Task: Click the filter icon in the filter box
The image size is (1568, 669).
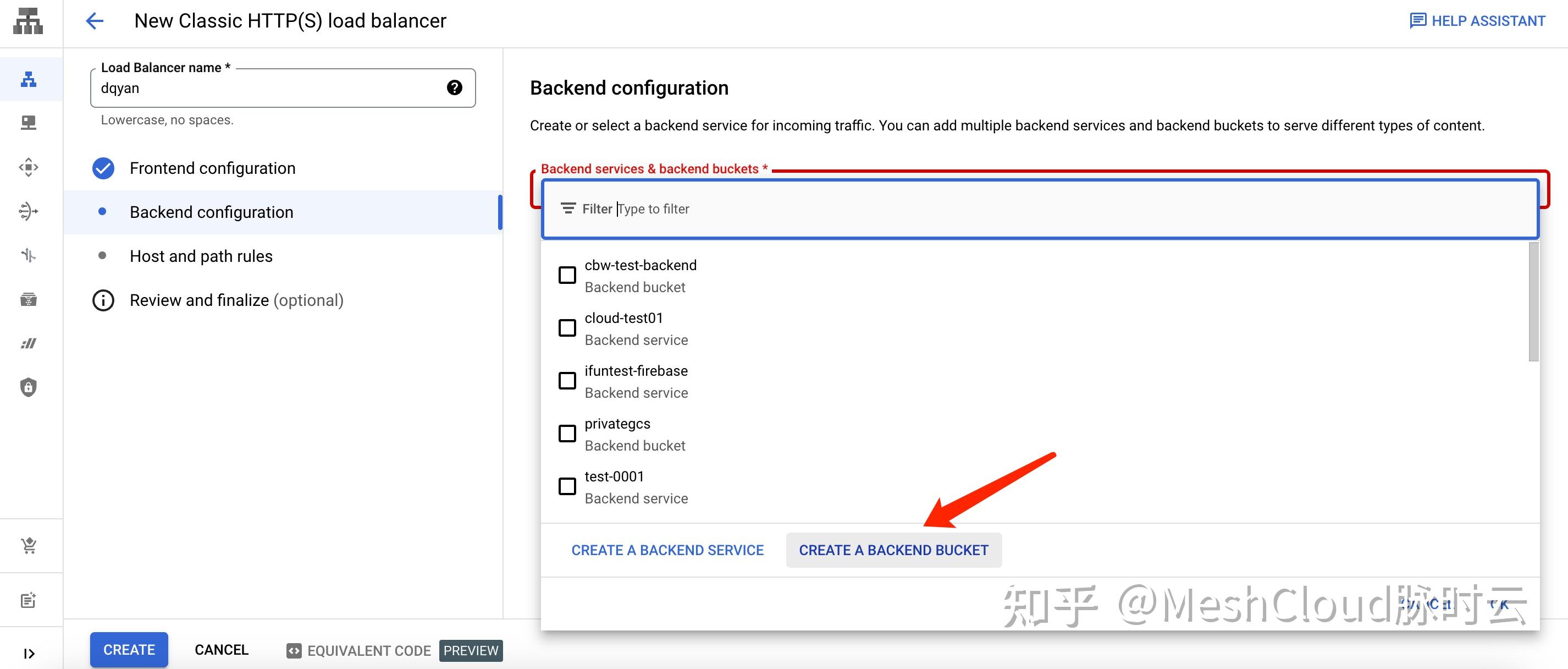Action: coord(568,209)
